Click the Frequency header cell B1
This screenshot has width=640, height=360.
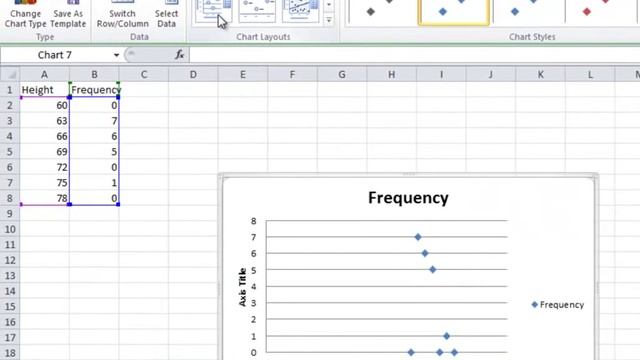pyautogui.click(x=94, y=90)
